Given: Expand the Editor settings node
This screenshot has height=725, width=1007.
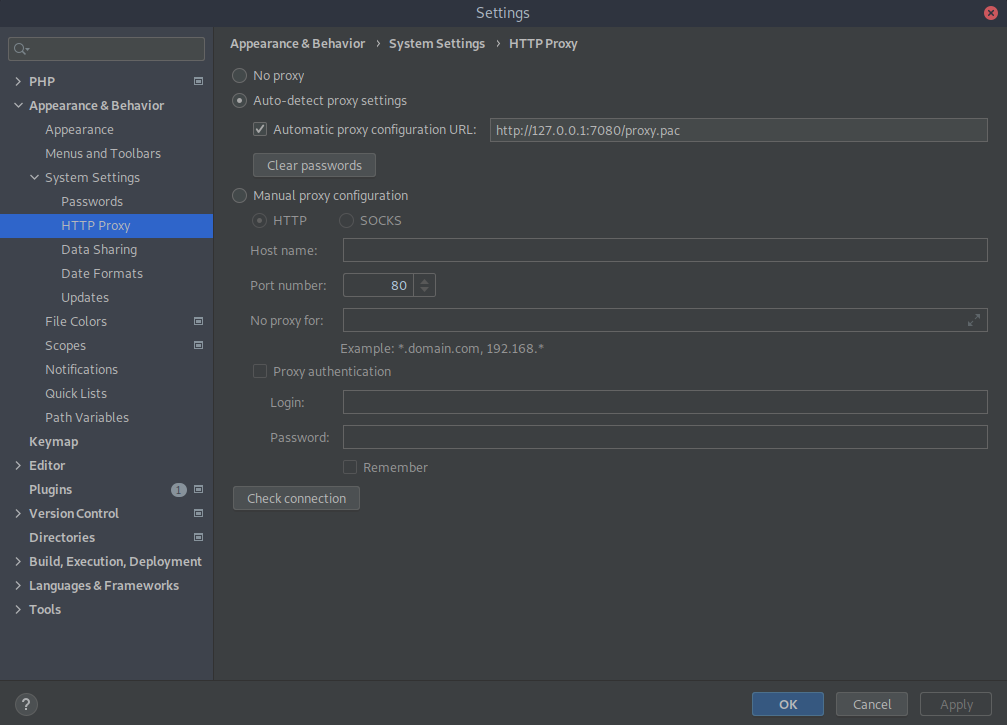Looking at the screenshot, I should (18, 466).
